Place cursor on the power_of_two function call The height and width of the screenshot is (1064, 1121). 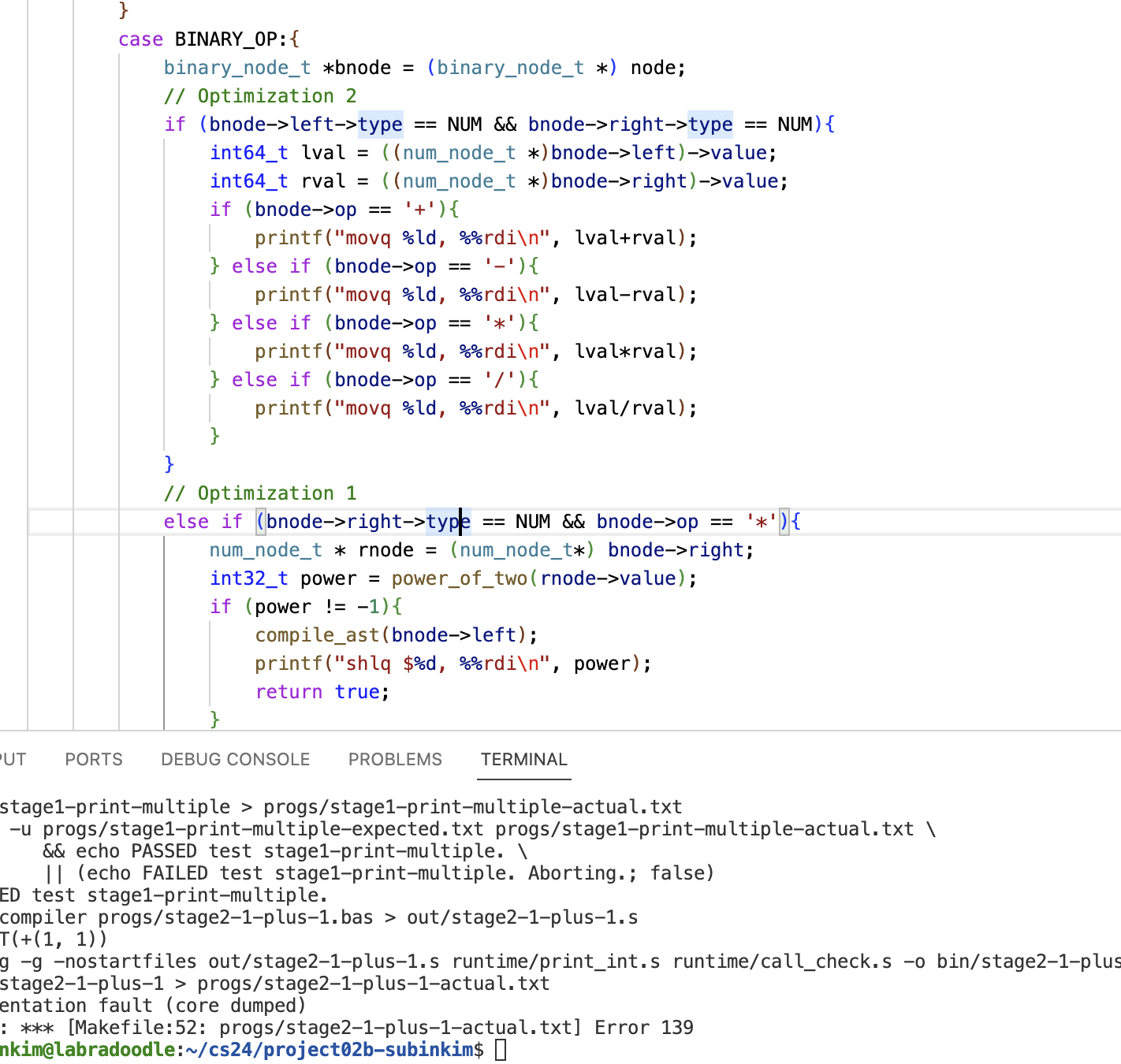click(459, 579)
